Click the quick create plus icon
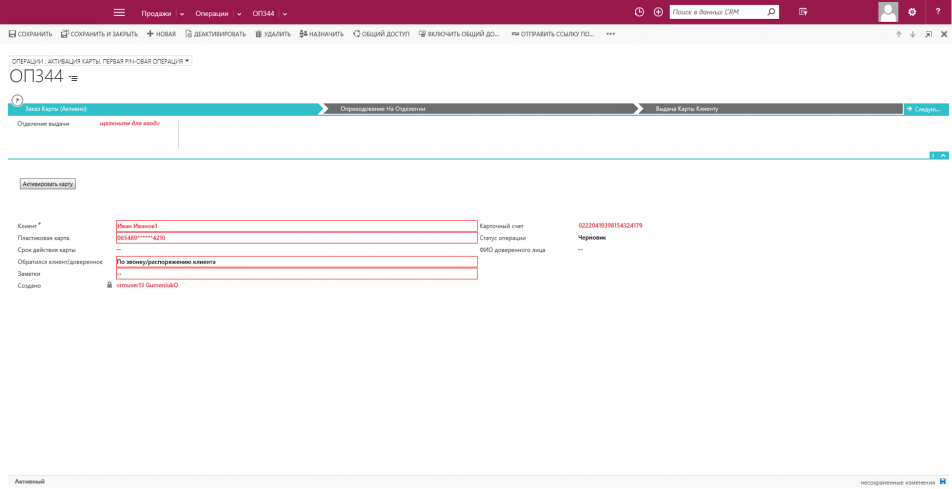The image size is (952, 489). (658, 12)
